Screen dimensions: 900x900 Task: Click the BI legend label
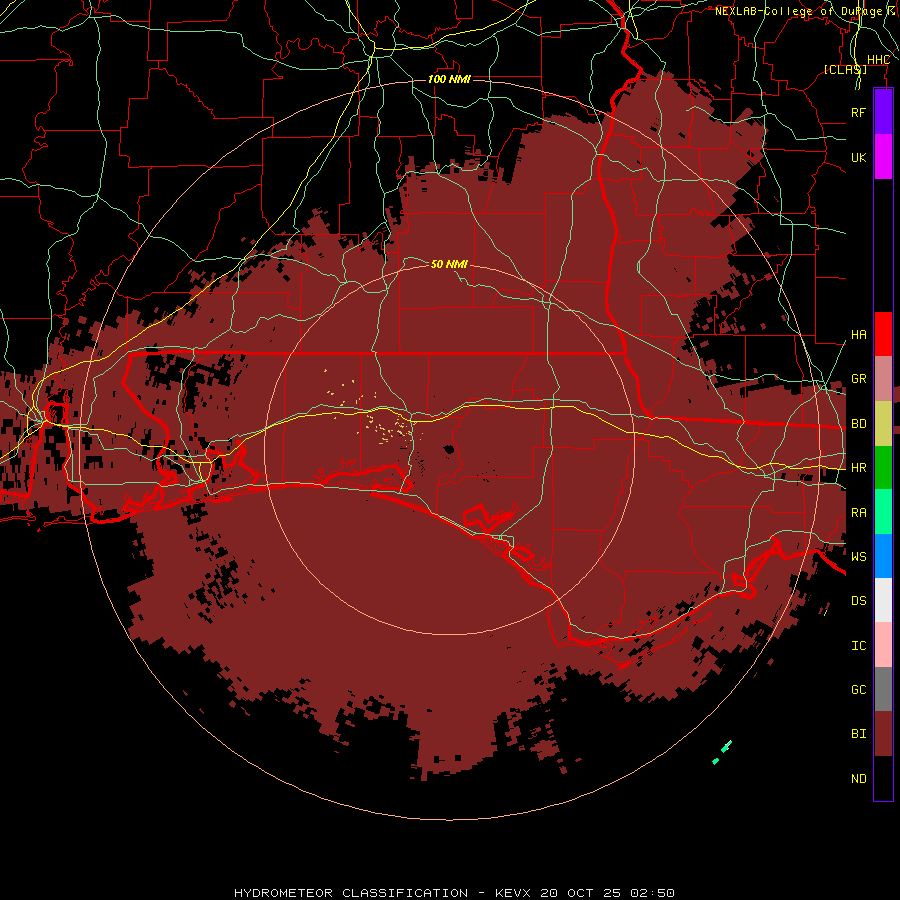(x=858, y=734)
